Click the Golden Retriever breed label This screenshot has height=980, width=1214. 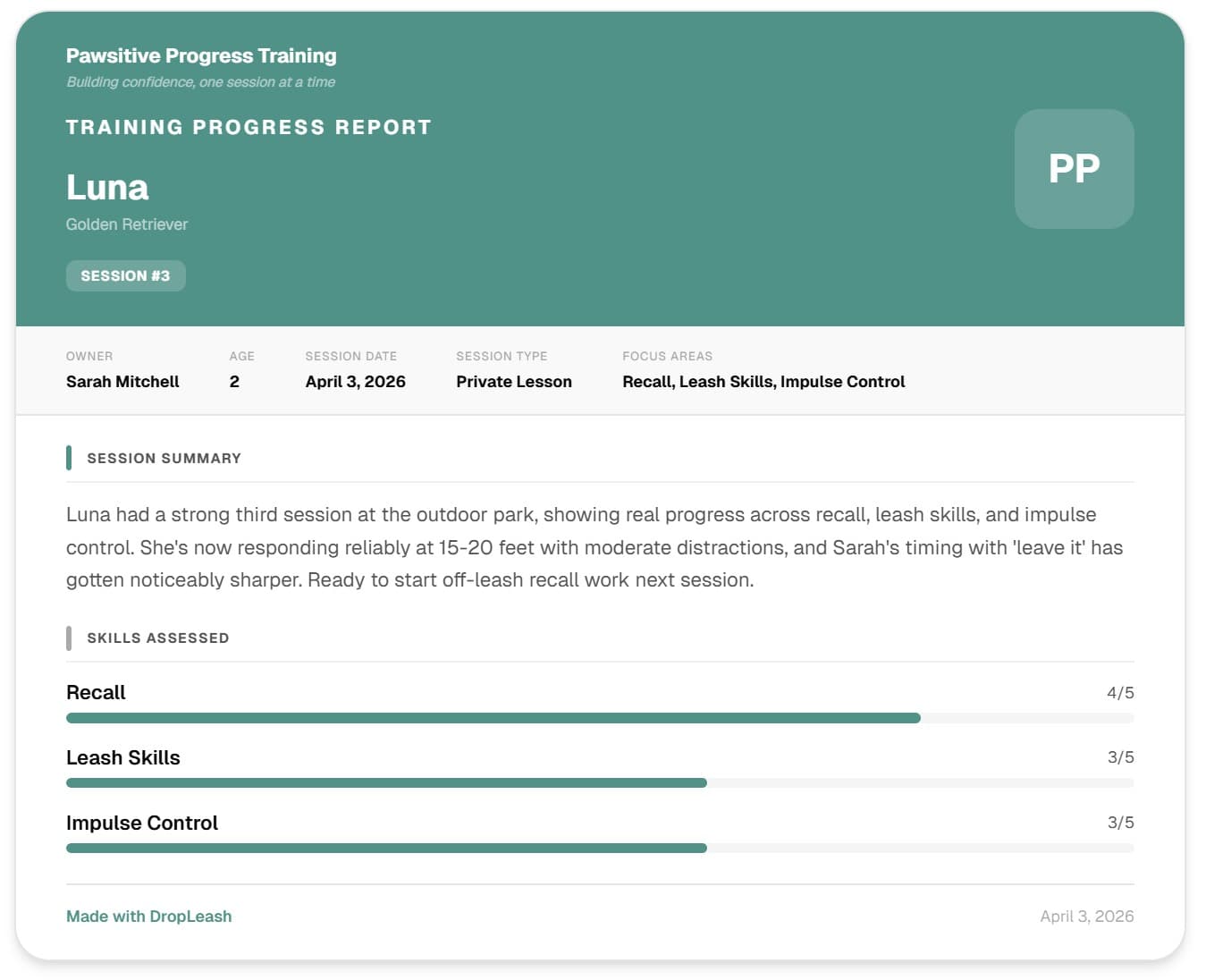pos(127,224)
